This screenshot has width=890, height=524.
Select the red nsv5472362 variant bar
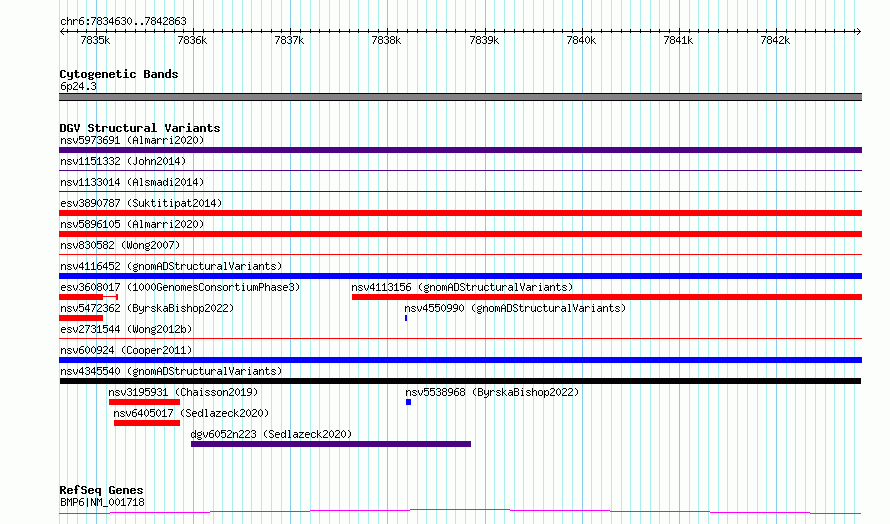coord(81,318)
